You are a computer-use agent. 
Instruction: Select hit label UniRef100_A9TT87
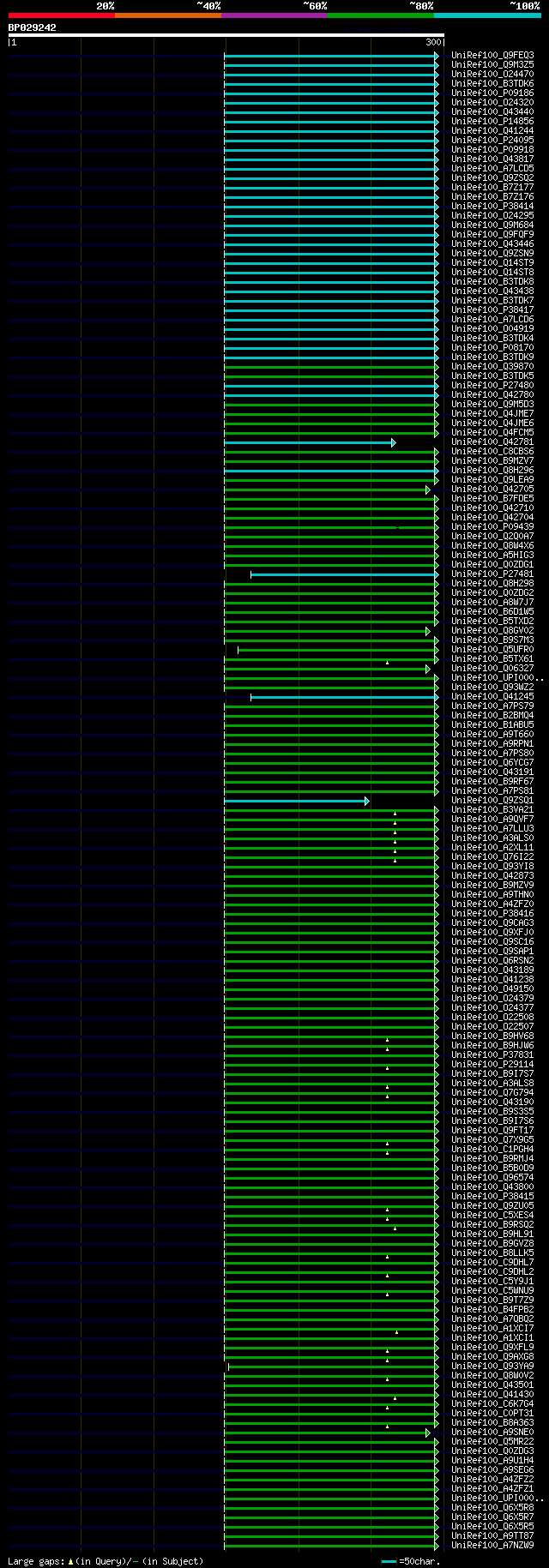click(492, 1536)
